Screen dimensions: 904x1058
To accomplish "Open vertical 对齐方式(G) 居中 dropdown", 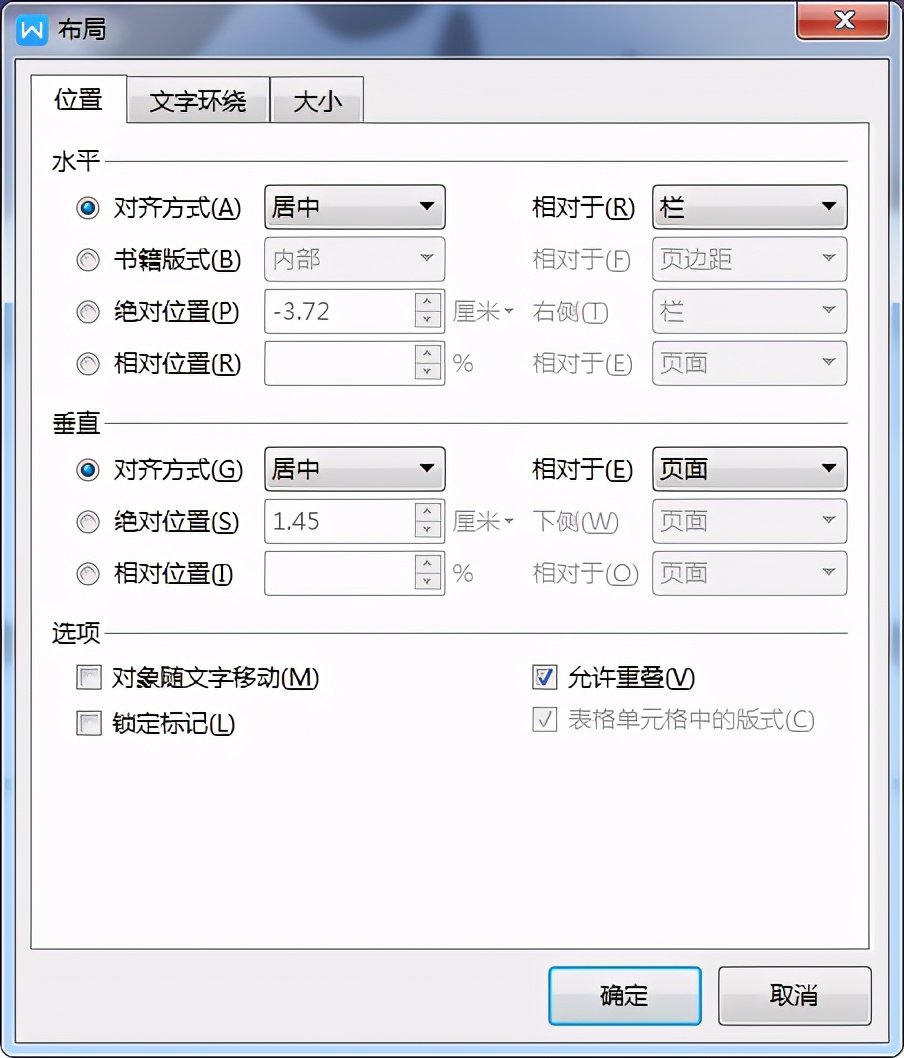I will point(355,469).
